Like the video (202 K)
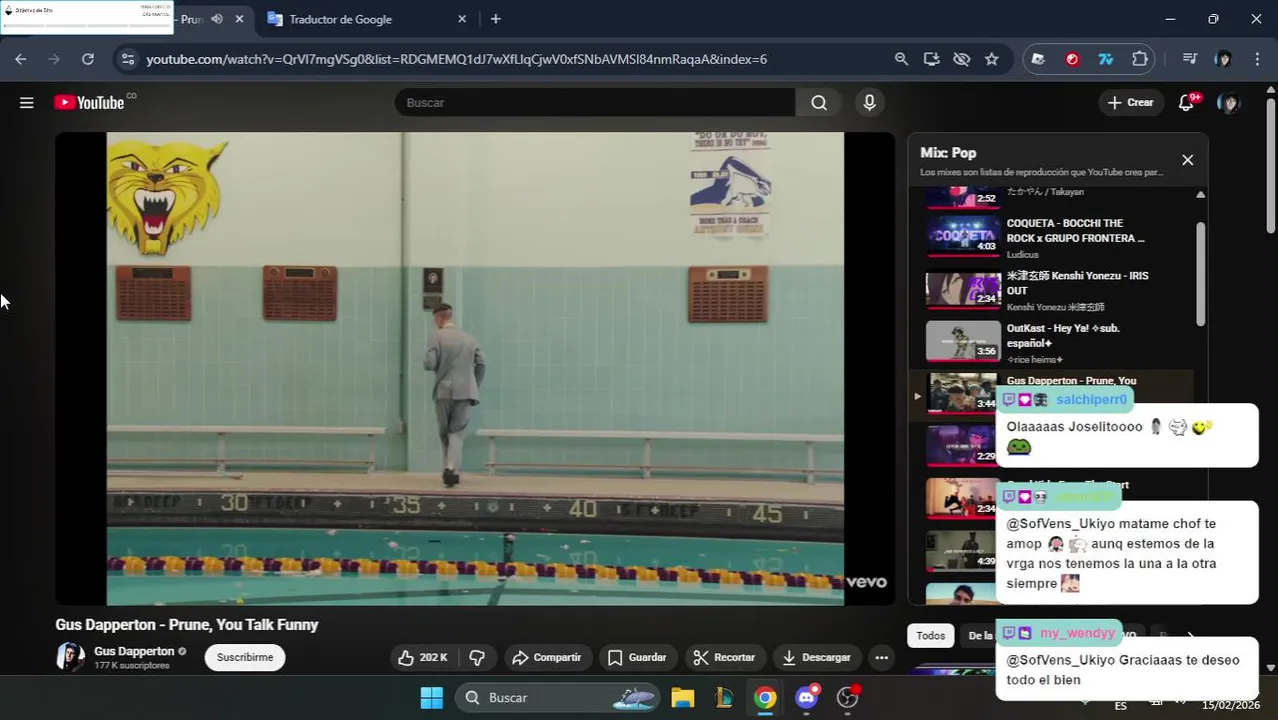 423,657
